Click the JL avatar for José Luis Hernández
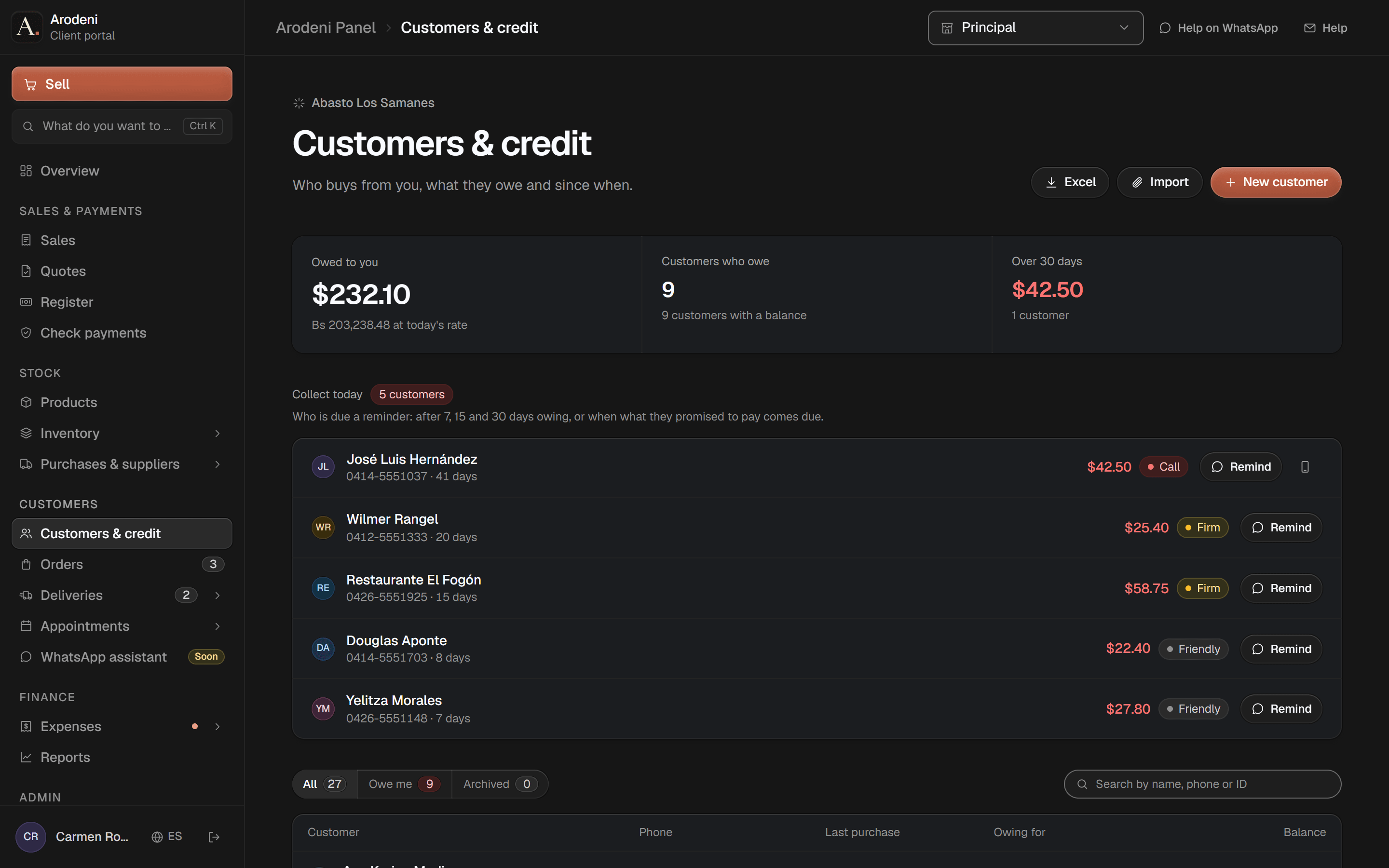The image size is (1389, 868). (323, 467)
